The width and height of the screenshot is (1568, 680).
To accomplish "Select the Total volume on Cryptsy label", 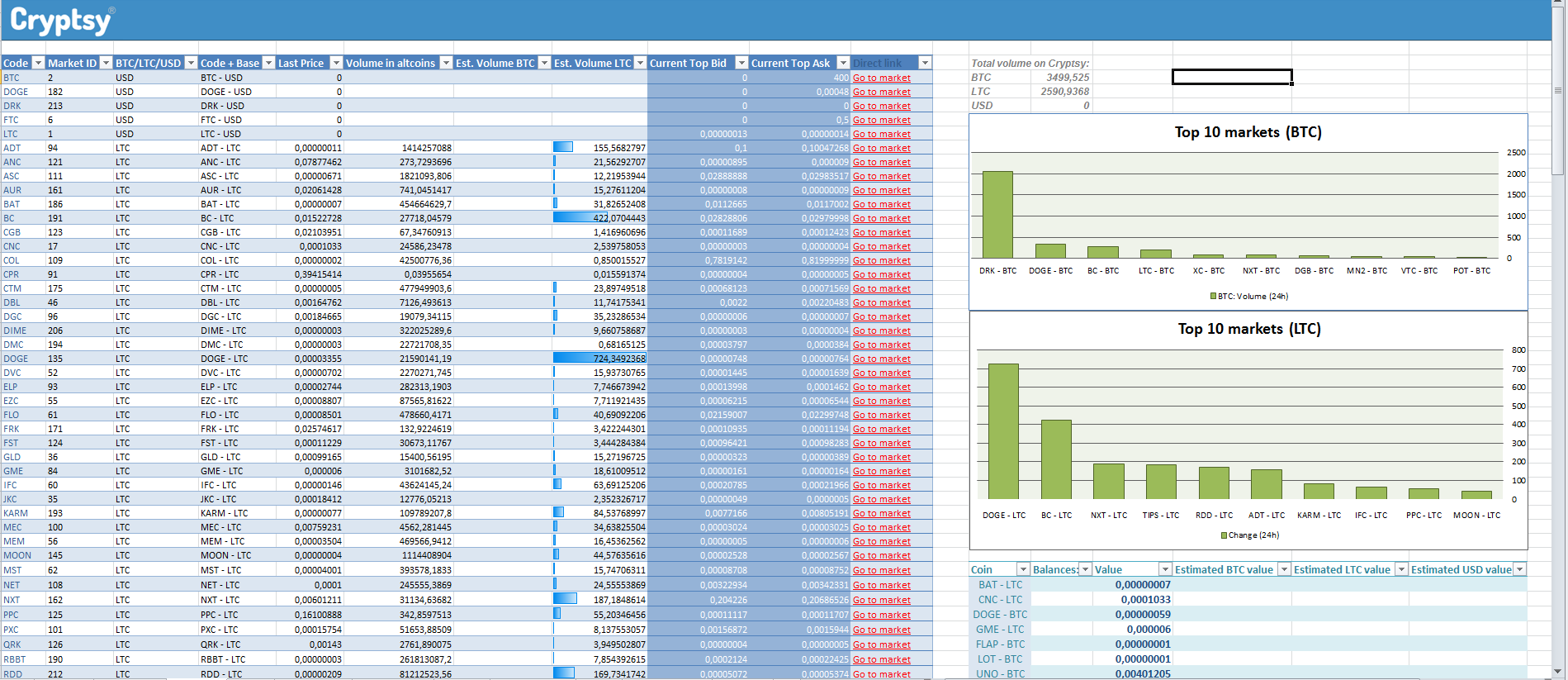I will click(x=1030, y=63).
